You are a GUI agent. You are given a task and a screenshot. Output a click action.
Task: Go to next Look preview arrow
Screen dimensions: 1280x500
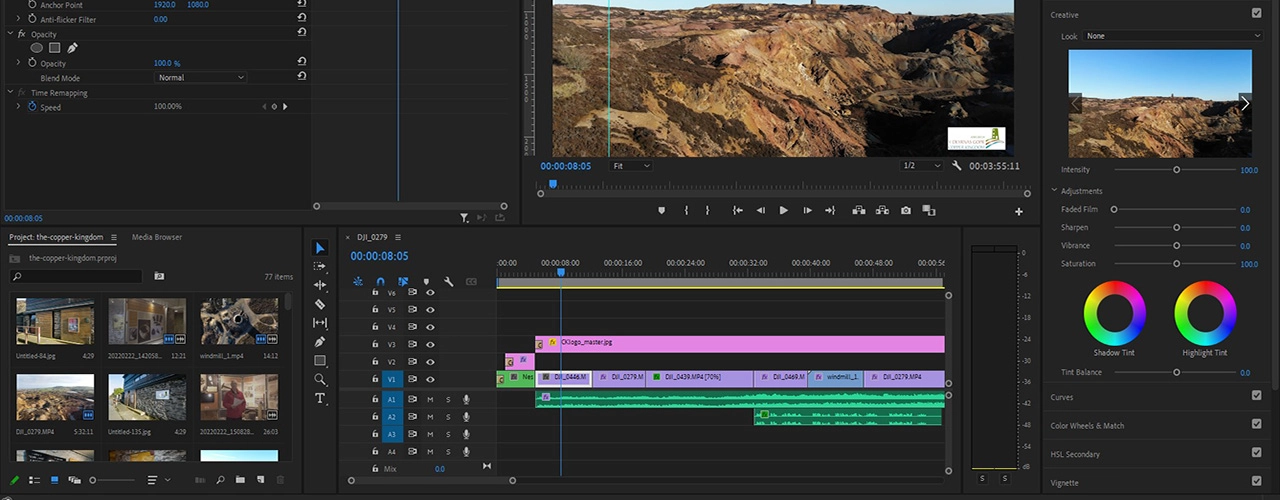[x=1245, y=102]
